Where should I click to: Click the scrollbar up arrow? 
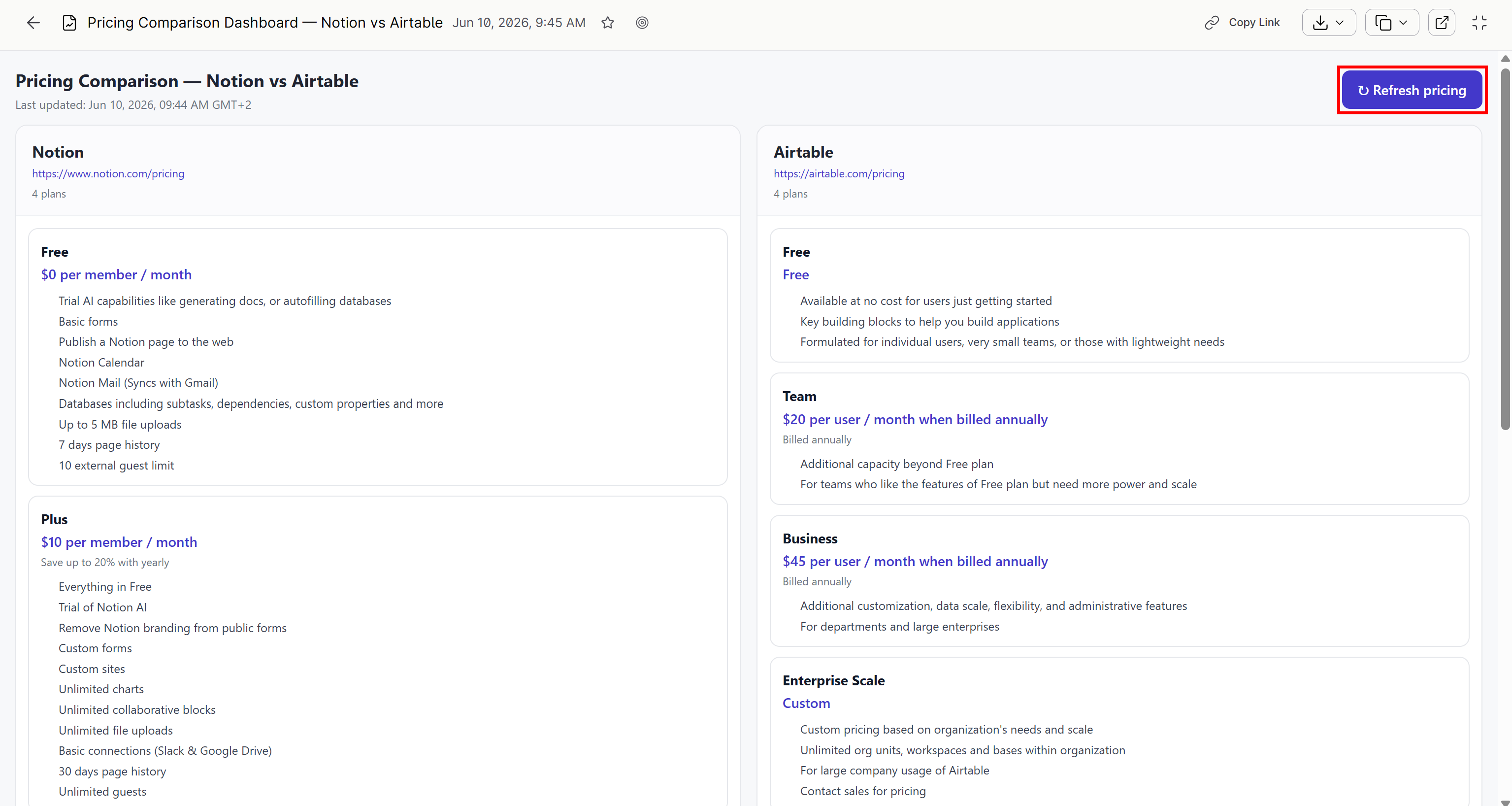click(1505, 59)
